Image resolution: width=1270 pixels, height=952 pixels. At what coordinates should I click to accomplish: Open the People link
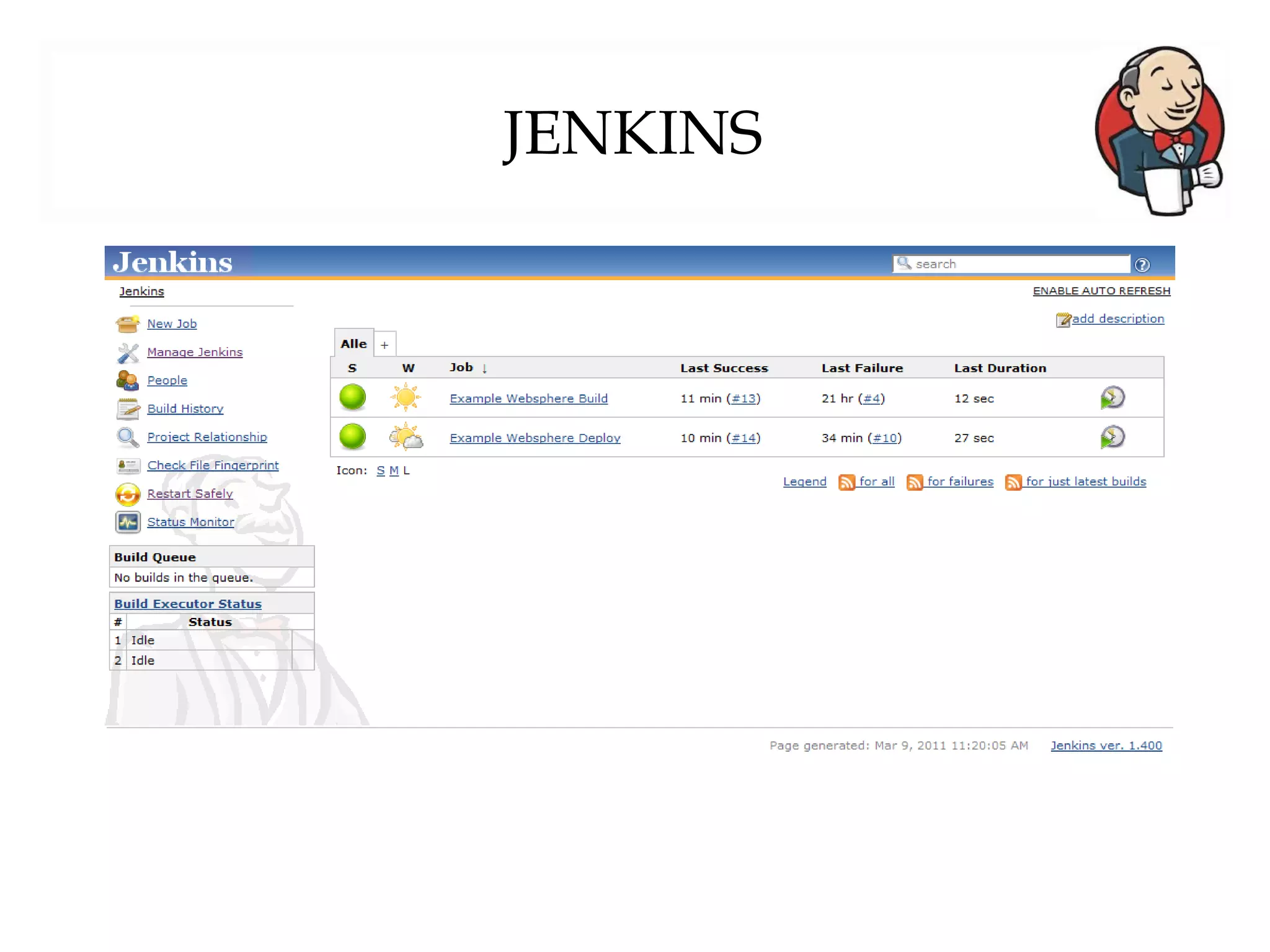167,381
